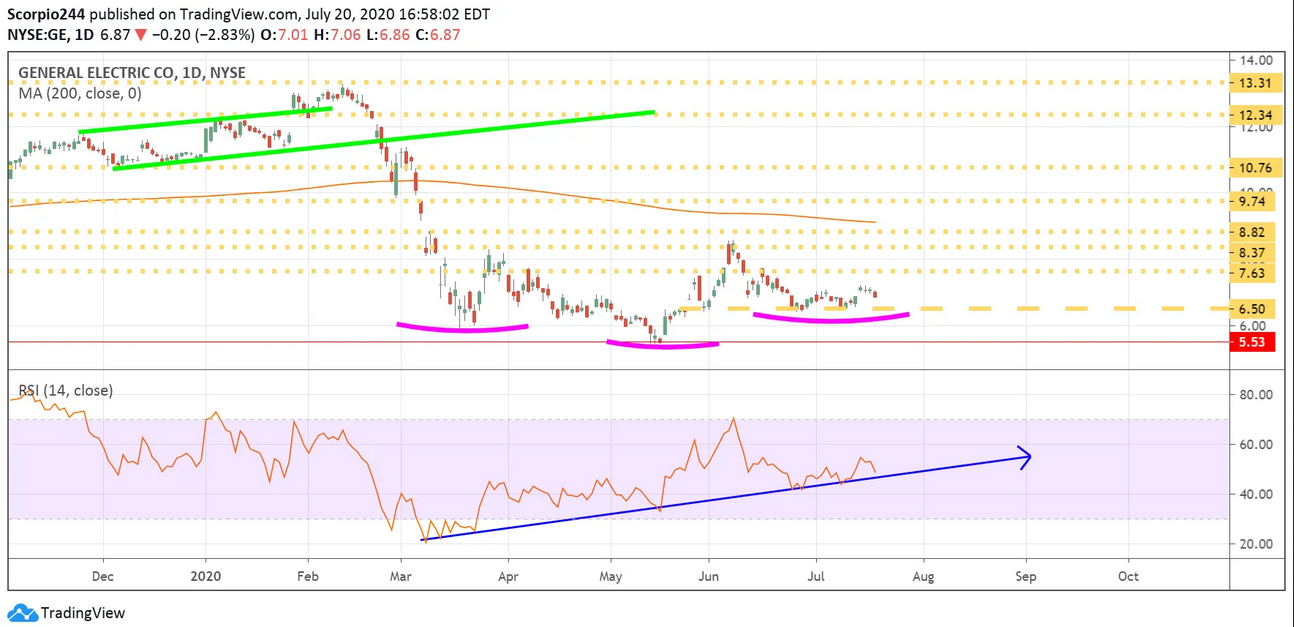Screen dimensions: 1294x627
Task: Click the Jun label on time axis
Action: [x=709, y=576]
